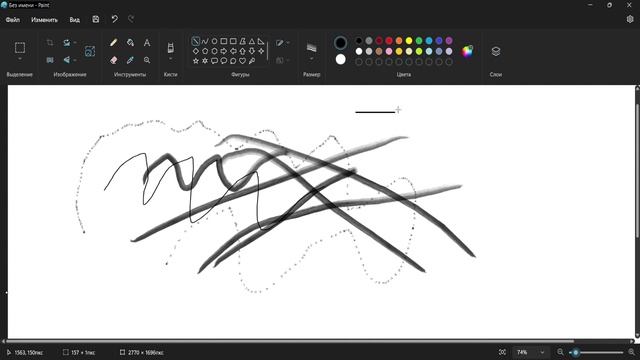Select the Magnifier tool
Viewport: 640px width, 360px height.
tap(147, 60)
